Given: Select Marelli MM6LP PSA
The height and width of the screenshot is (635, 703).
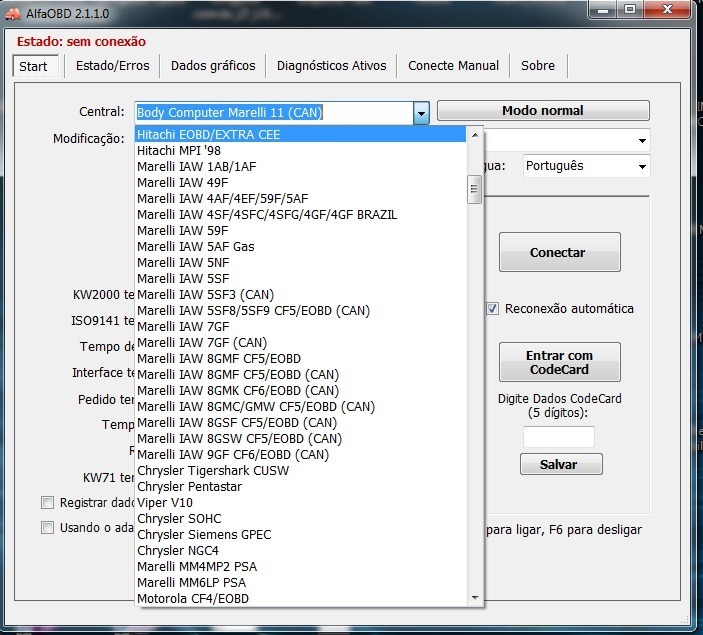Looking at the screenshot, I should pos(300,583).
